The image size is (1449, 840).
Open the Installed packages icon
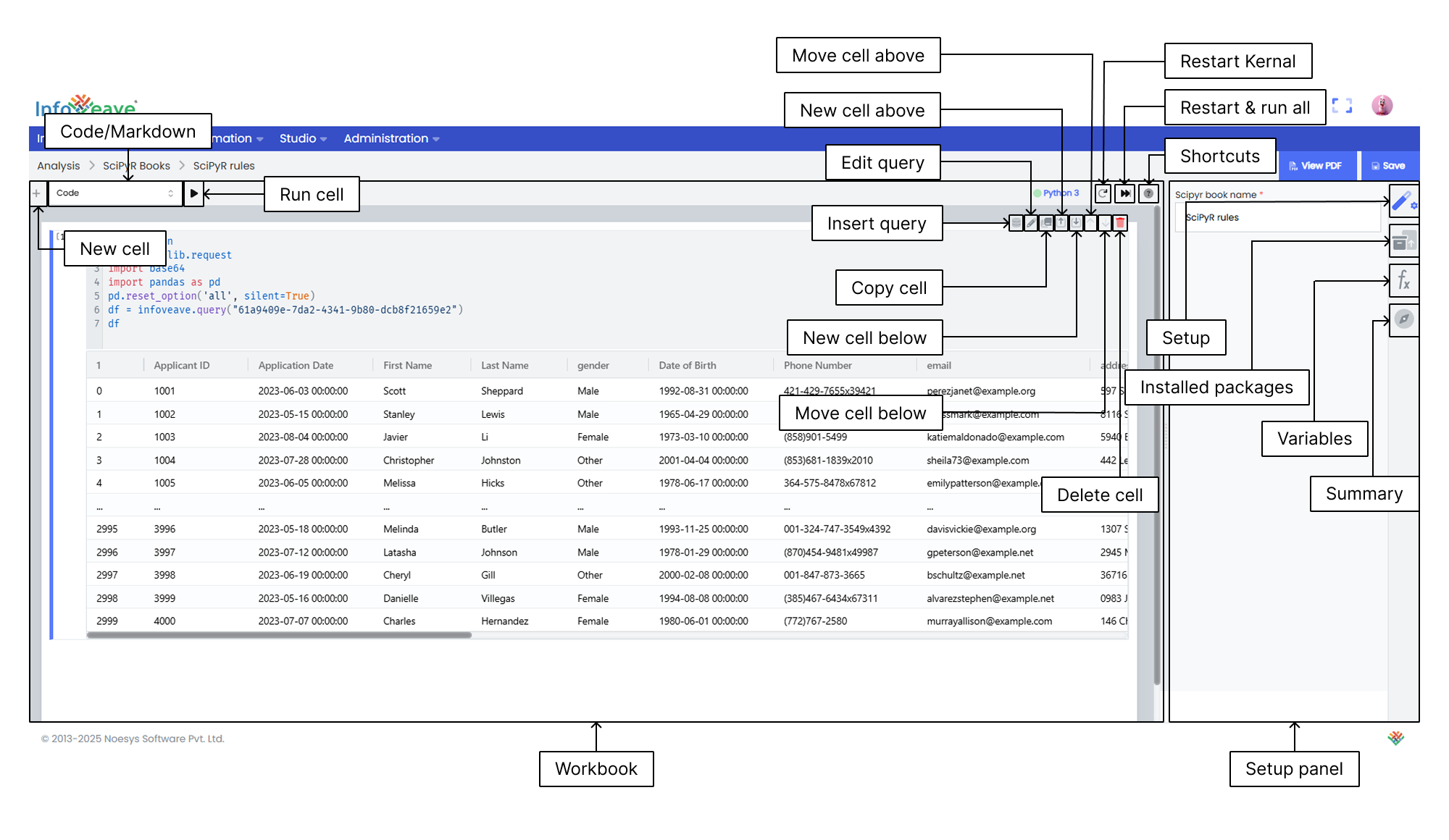[x=1403, y=241]
